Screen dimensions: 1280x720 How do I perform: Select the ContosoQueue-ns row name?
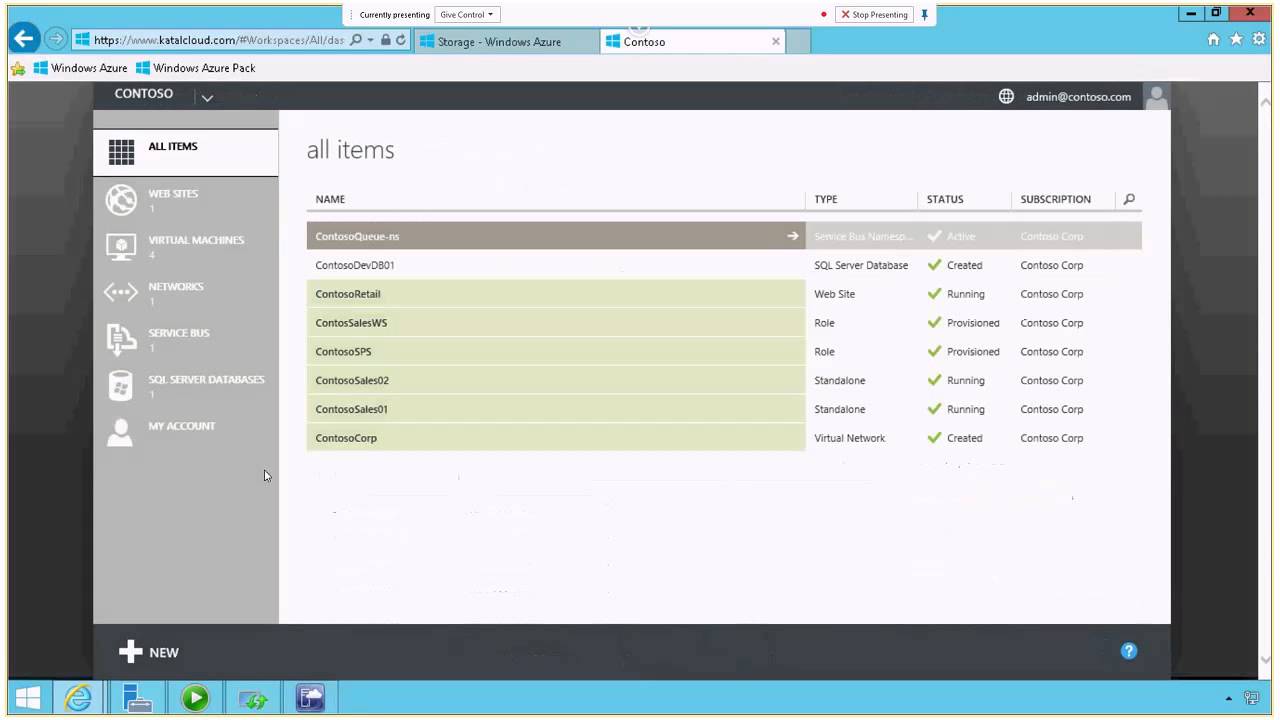pyautogui.click(x=357, y=236)
